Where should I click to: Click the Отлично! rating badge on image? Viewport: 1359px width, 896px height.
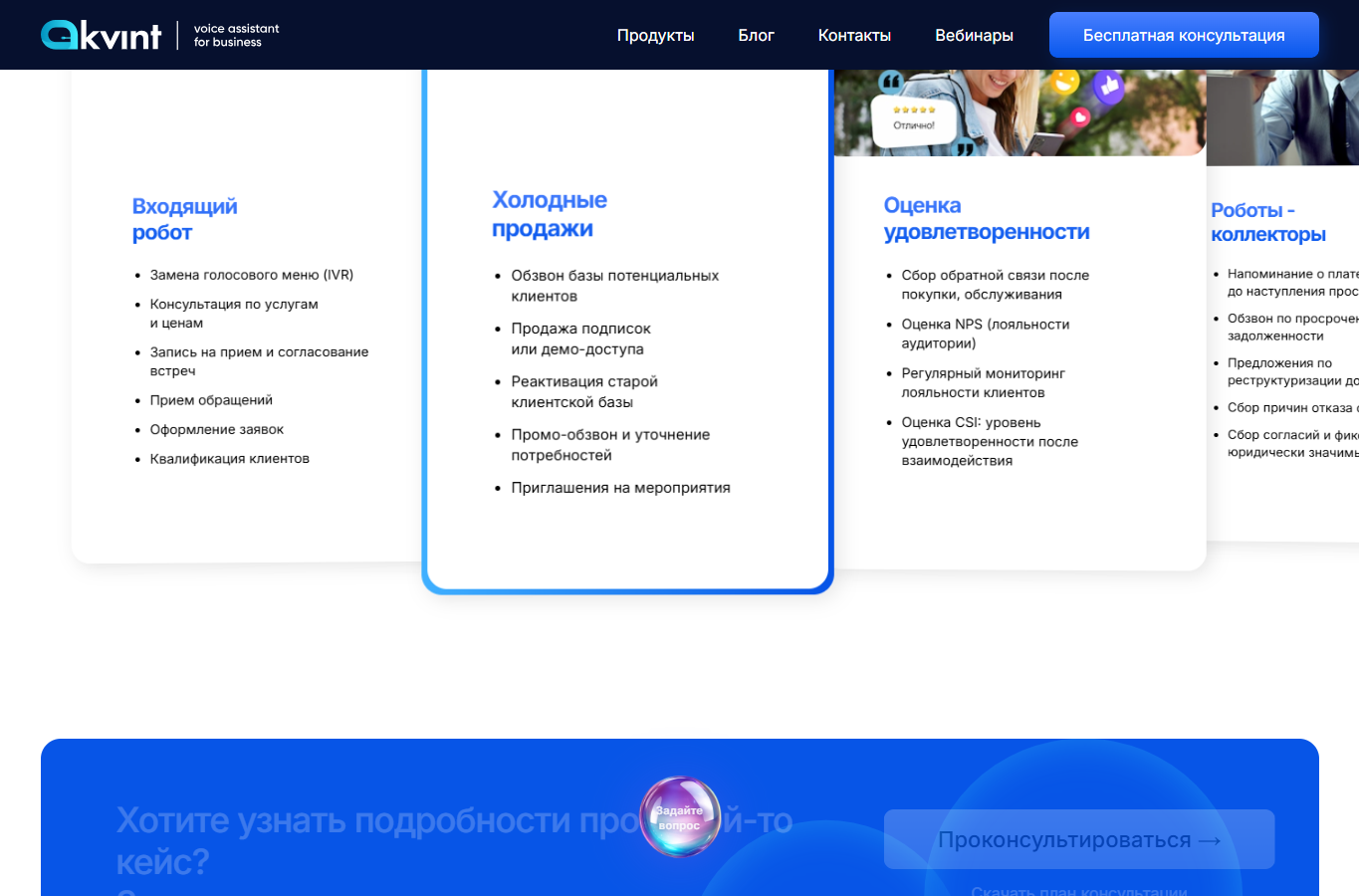pyautogui.click(x=914, y=118)
